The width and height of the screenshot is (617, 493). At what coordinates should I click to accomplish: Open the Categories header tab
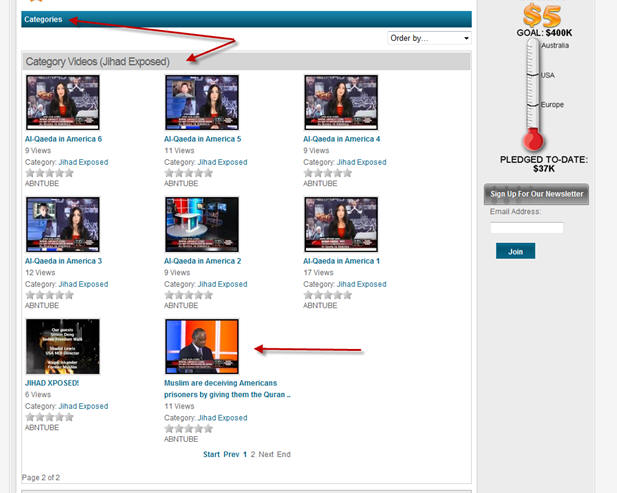click(x=43, y=19)
